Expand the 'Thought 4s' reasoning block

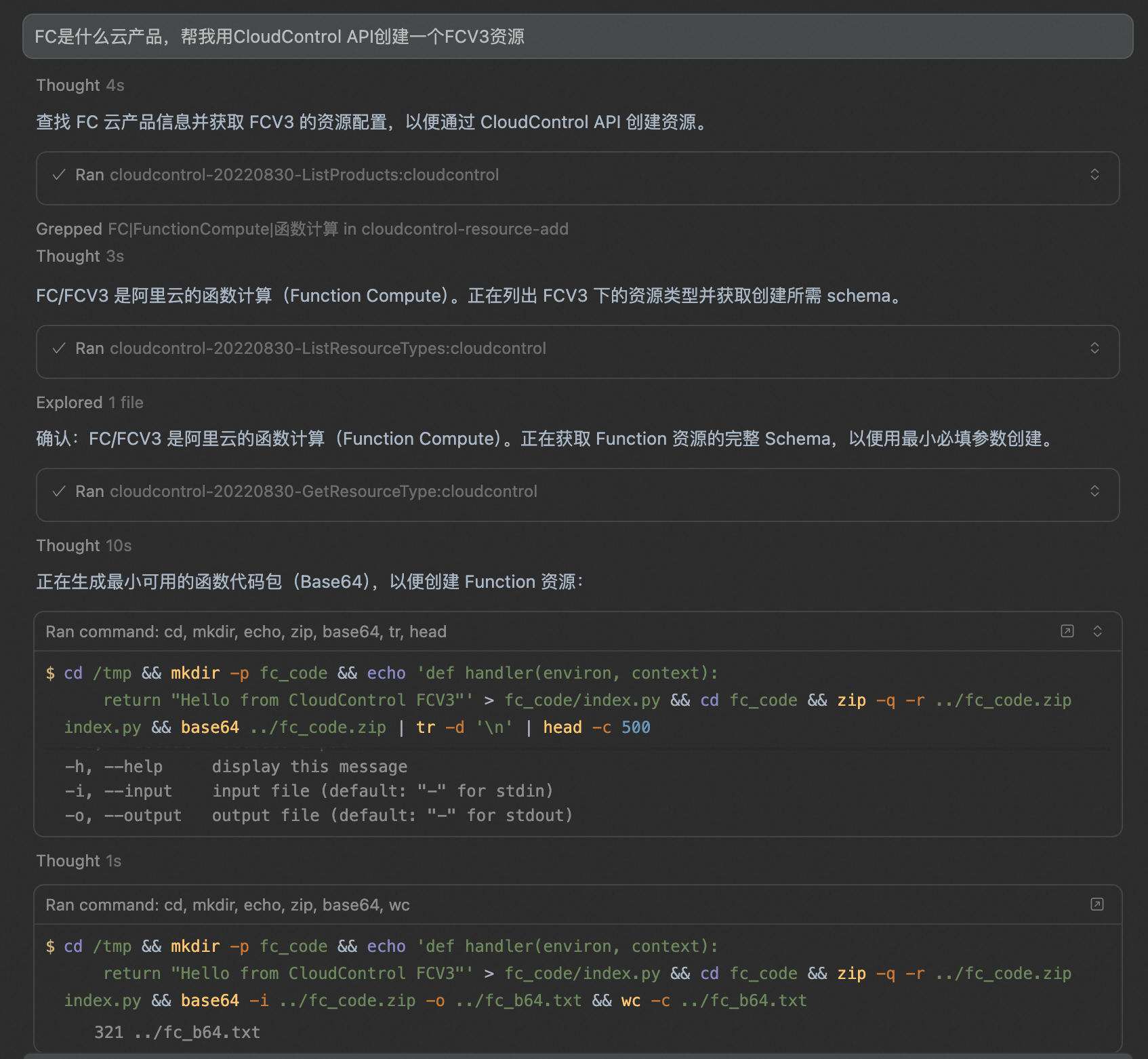click(80, 85)
